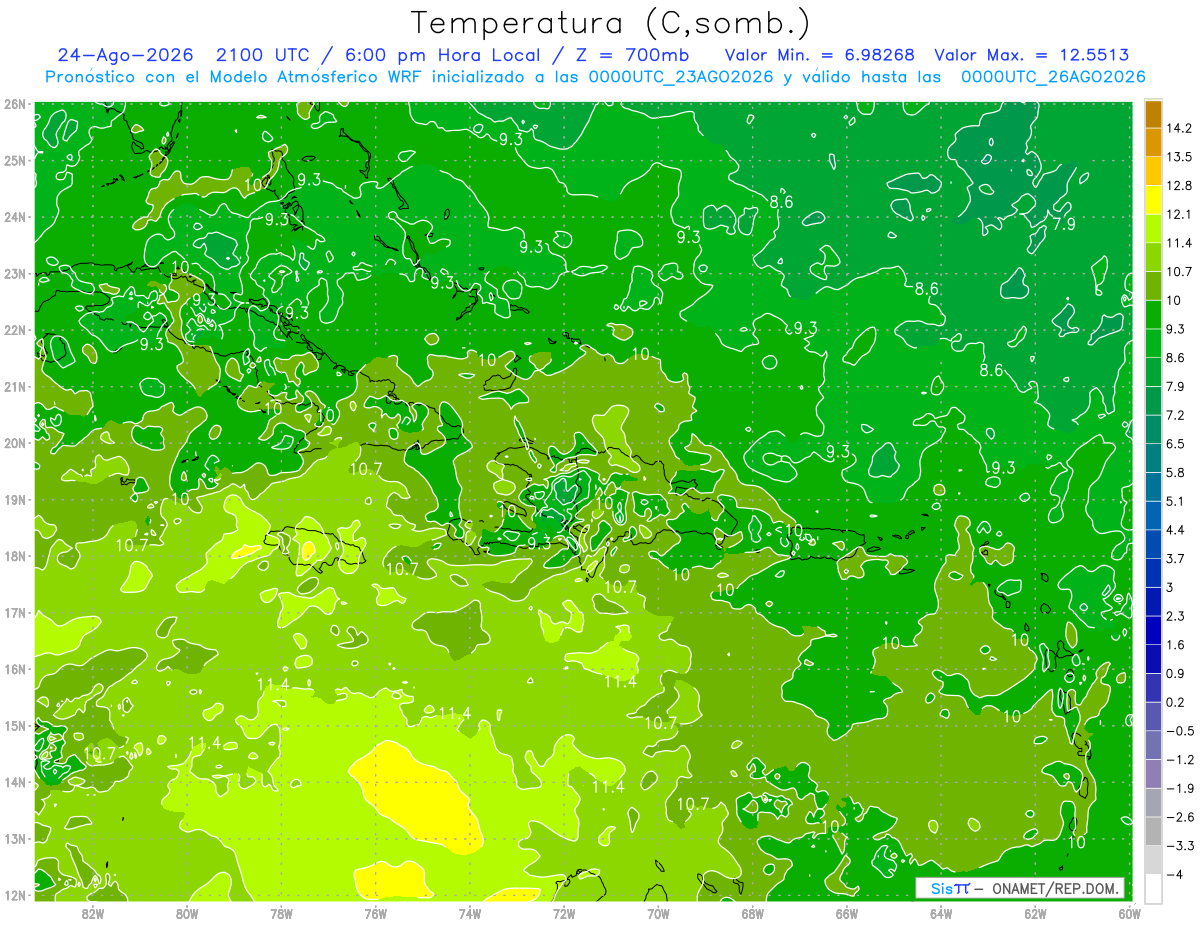Click the '12N' latitude axis label
Viewport: 1200px width, 927px height.
click(x=15, y=895)
